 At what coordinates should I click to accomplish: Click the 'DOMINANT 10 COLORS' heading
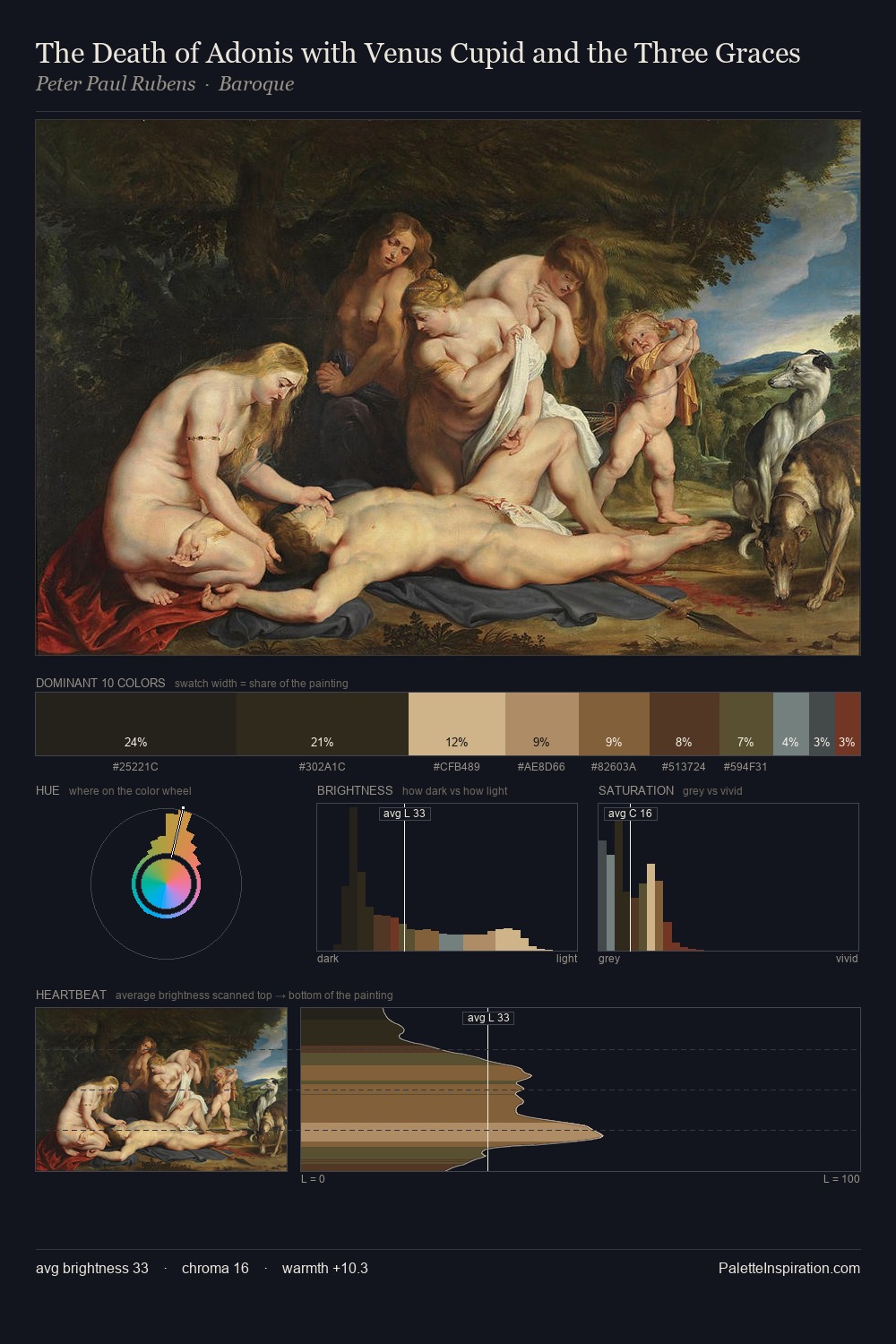pyautogui.click(x=100, y=683)
